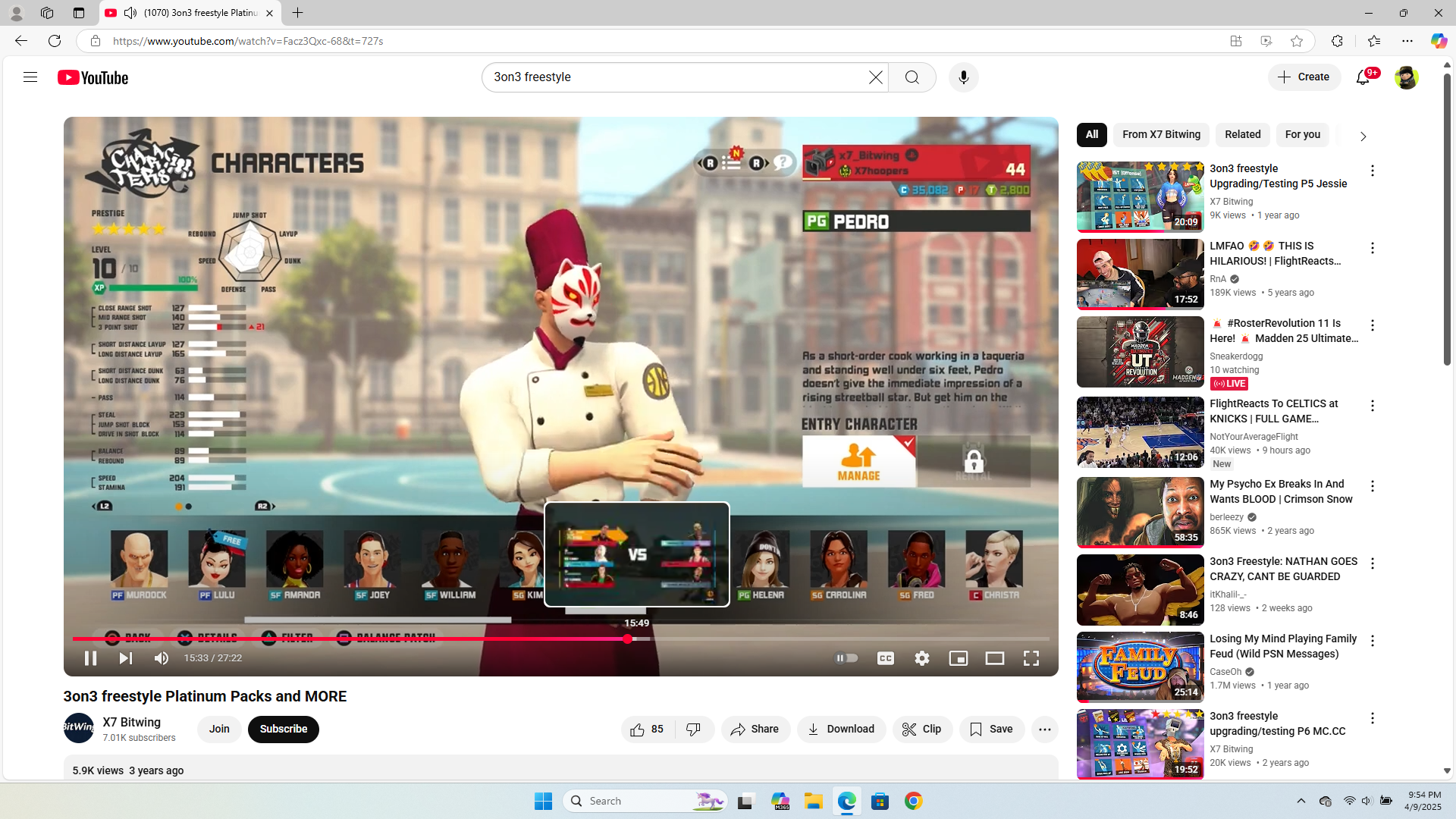The height and width of the screenshot is (819, 1456).
Task: Click the Create button
Action: coord(1304,77)
